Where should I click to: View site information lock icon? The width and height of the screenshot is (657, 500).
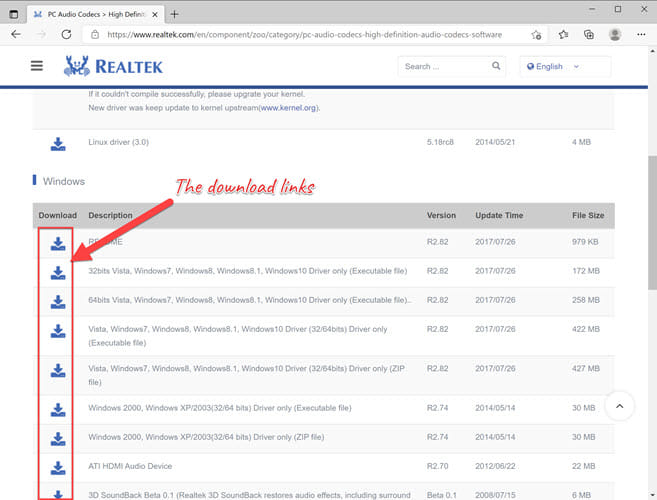[95, 34]
